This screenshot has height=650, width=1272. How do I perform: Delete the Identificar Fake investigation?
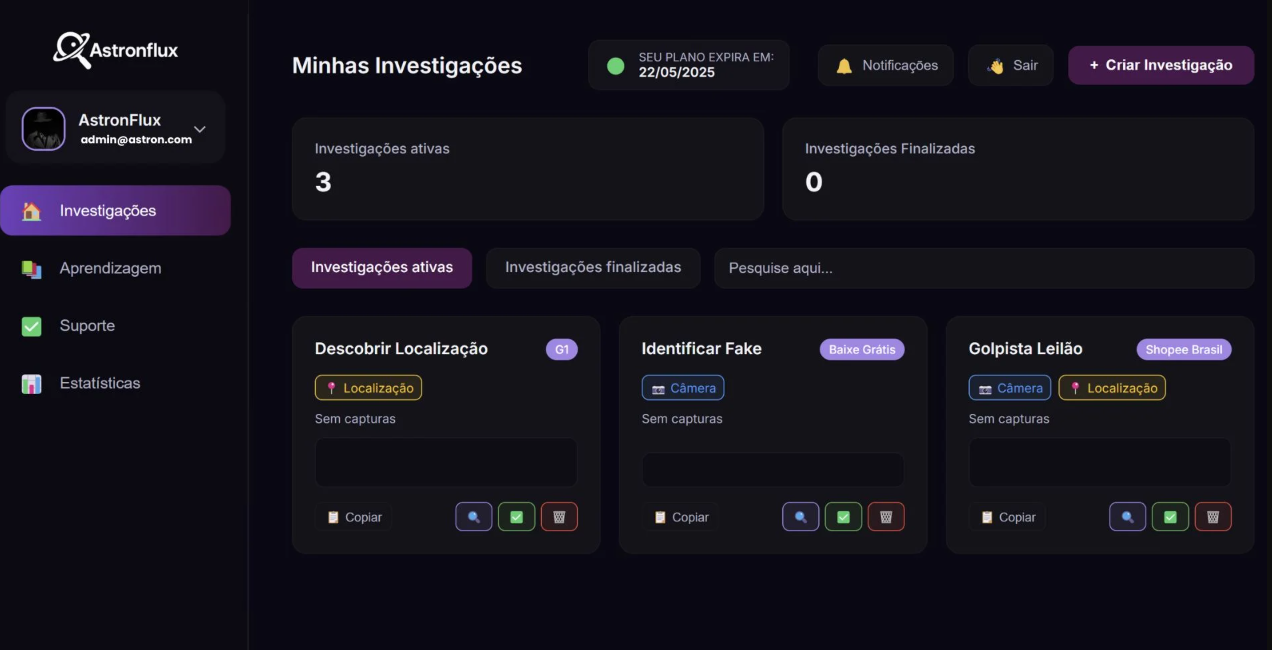886,517
